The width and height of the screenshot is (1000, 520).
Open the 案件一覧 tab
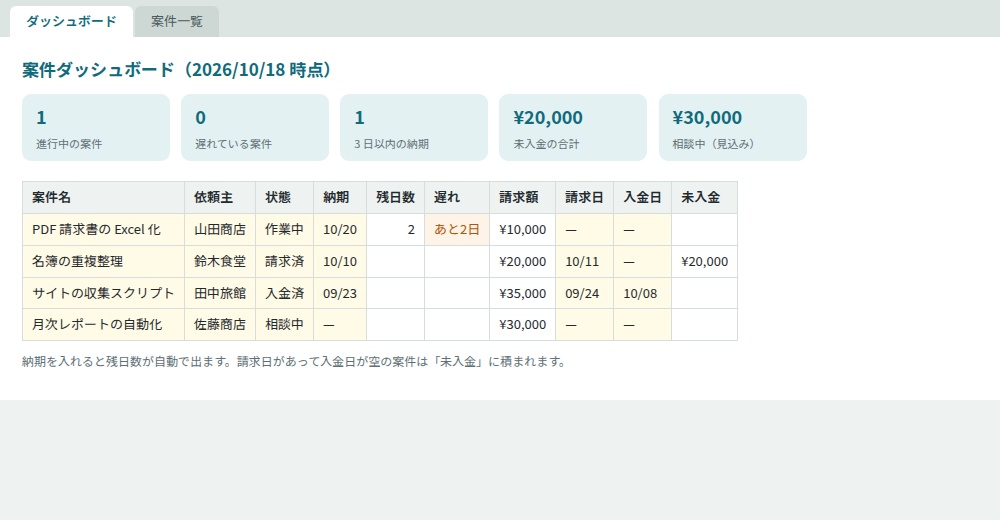coord(177,22)
